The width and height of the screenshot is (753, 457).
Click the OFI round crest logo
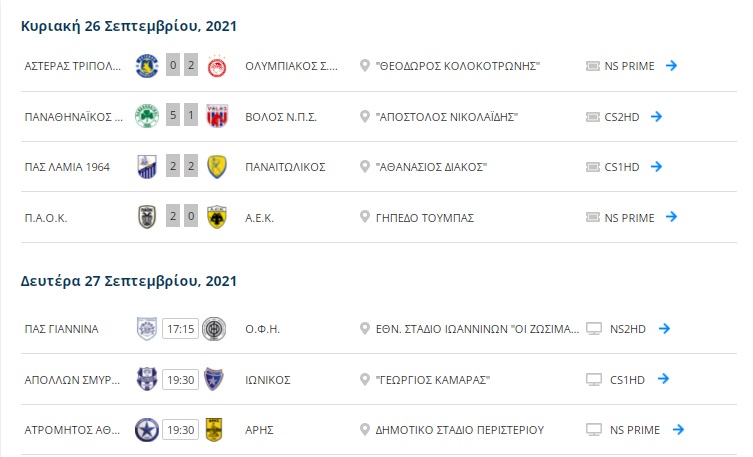[214, 329]
